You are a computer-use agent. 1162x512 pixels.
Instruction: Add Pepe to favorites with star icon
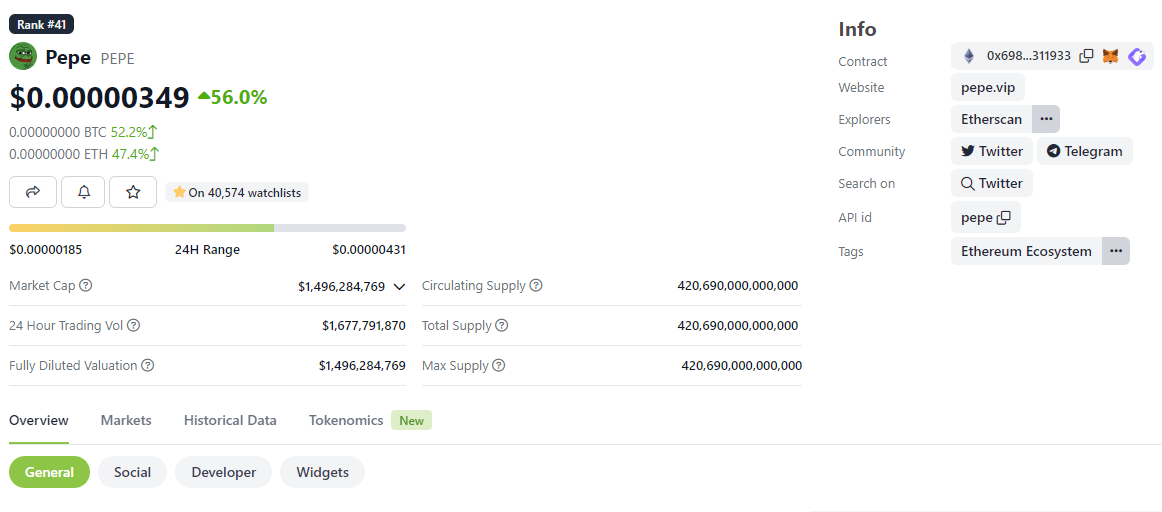[x=133, y=192]
